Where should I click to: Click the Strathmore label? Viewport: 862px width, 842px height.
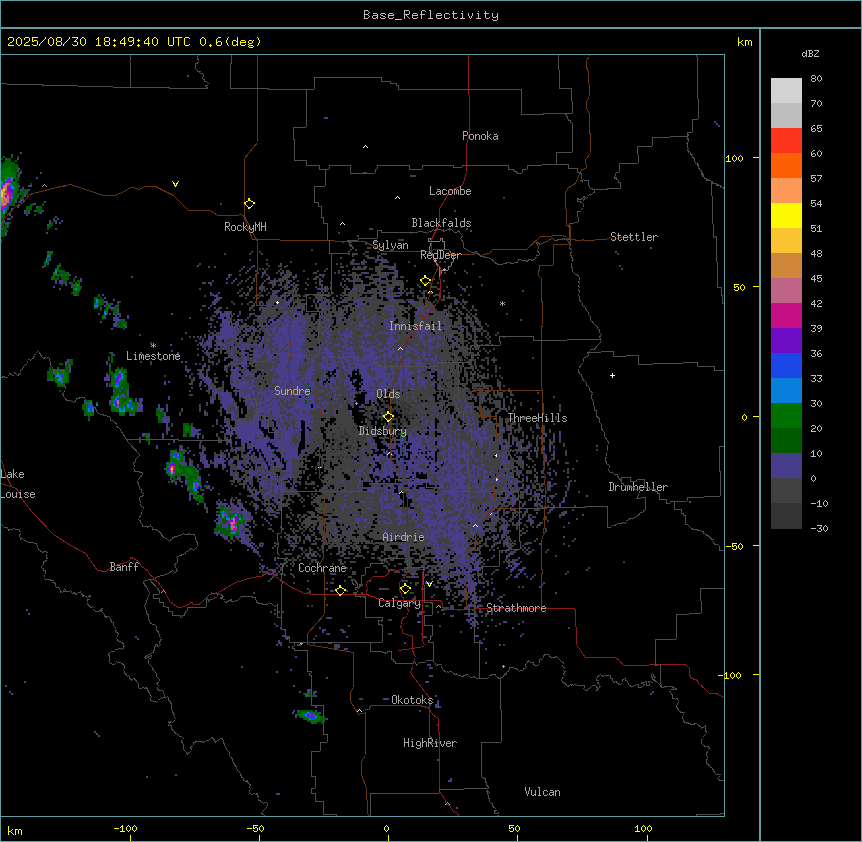(516, 608)
